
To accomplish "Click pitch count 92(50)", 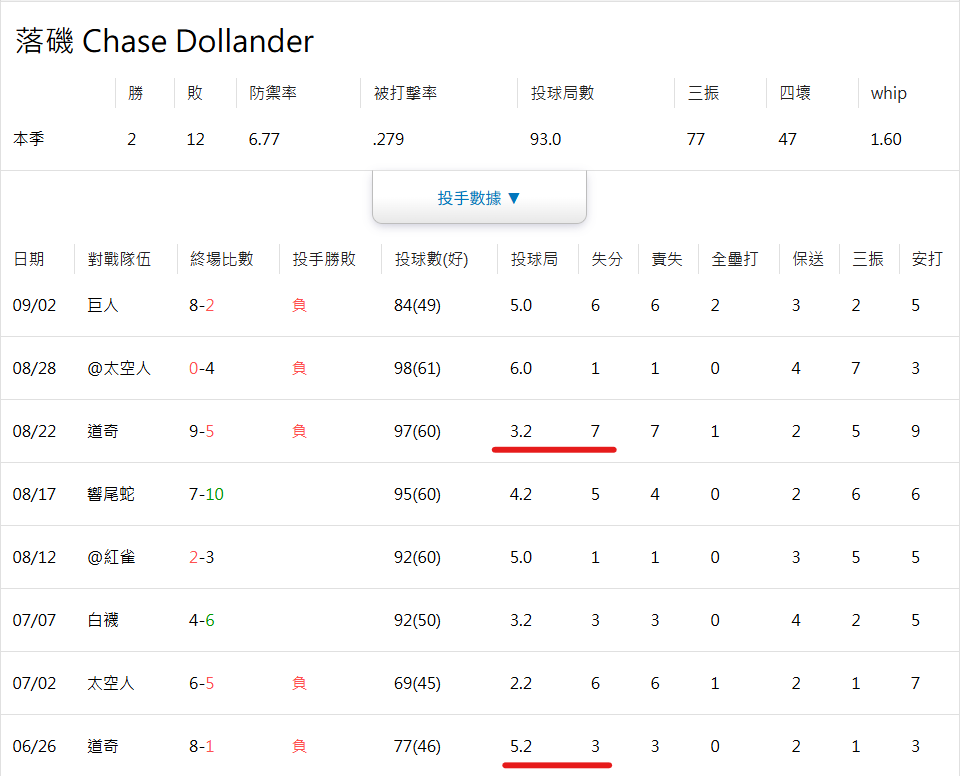I will 418,620.
